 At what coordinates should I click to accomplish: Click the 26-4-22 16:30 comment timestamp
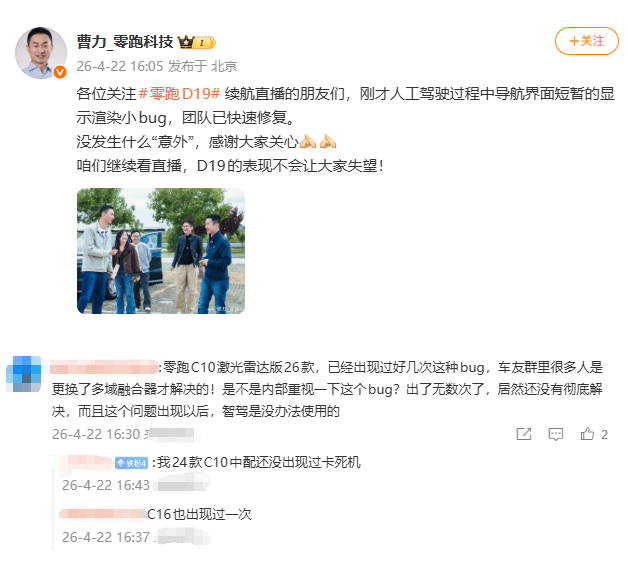(x=96, y=434)
